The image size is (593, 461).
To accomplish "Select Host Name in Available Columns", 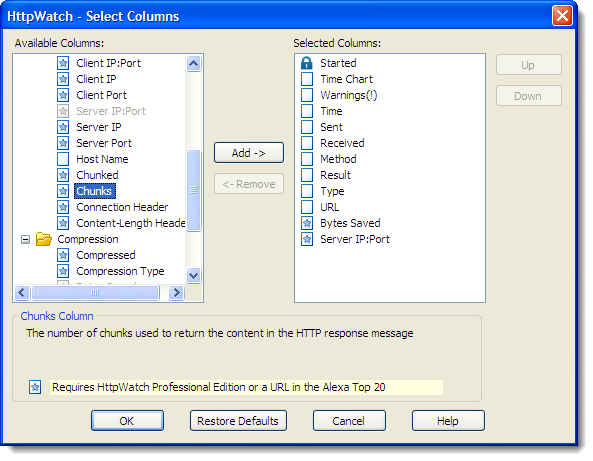I will (x=102, y=159).
